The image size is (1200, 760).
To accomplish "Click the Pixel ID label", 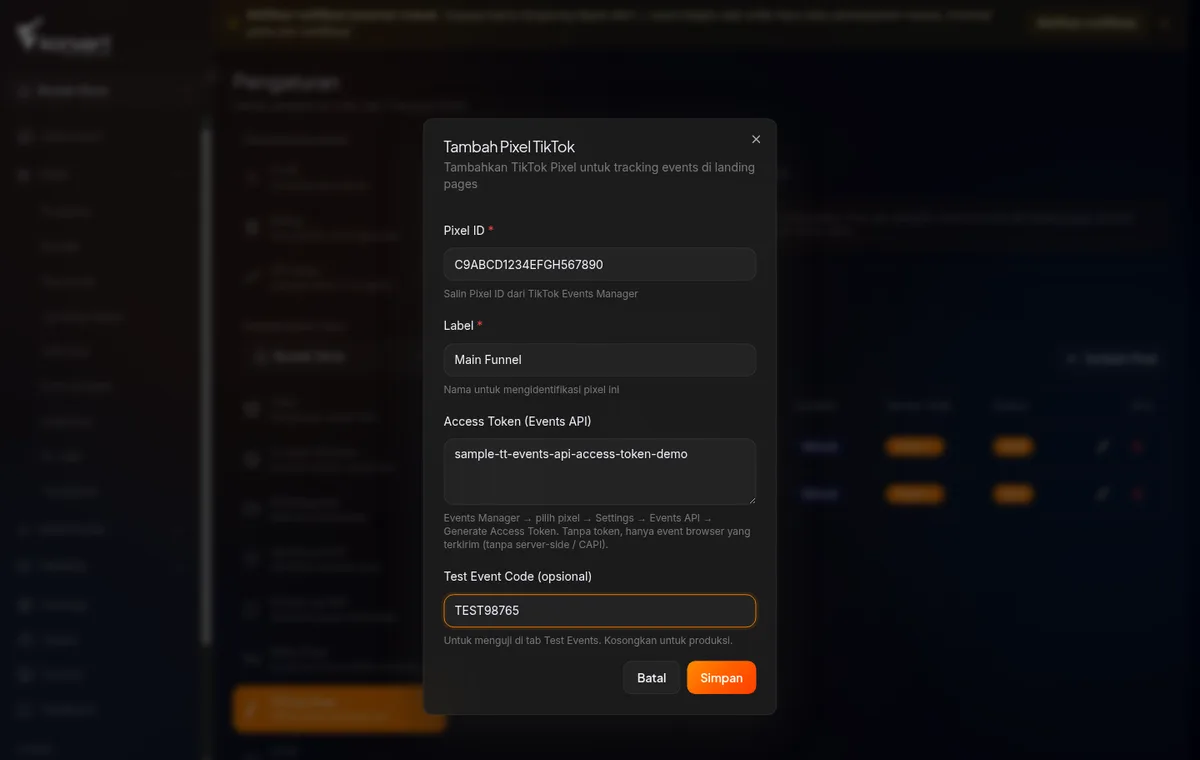I will pos(464,231).
